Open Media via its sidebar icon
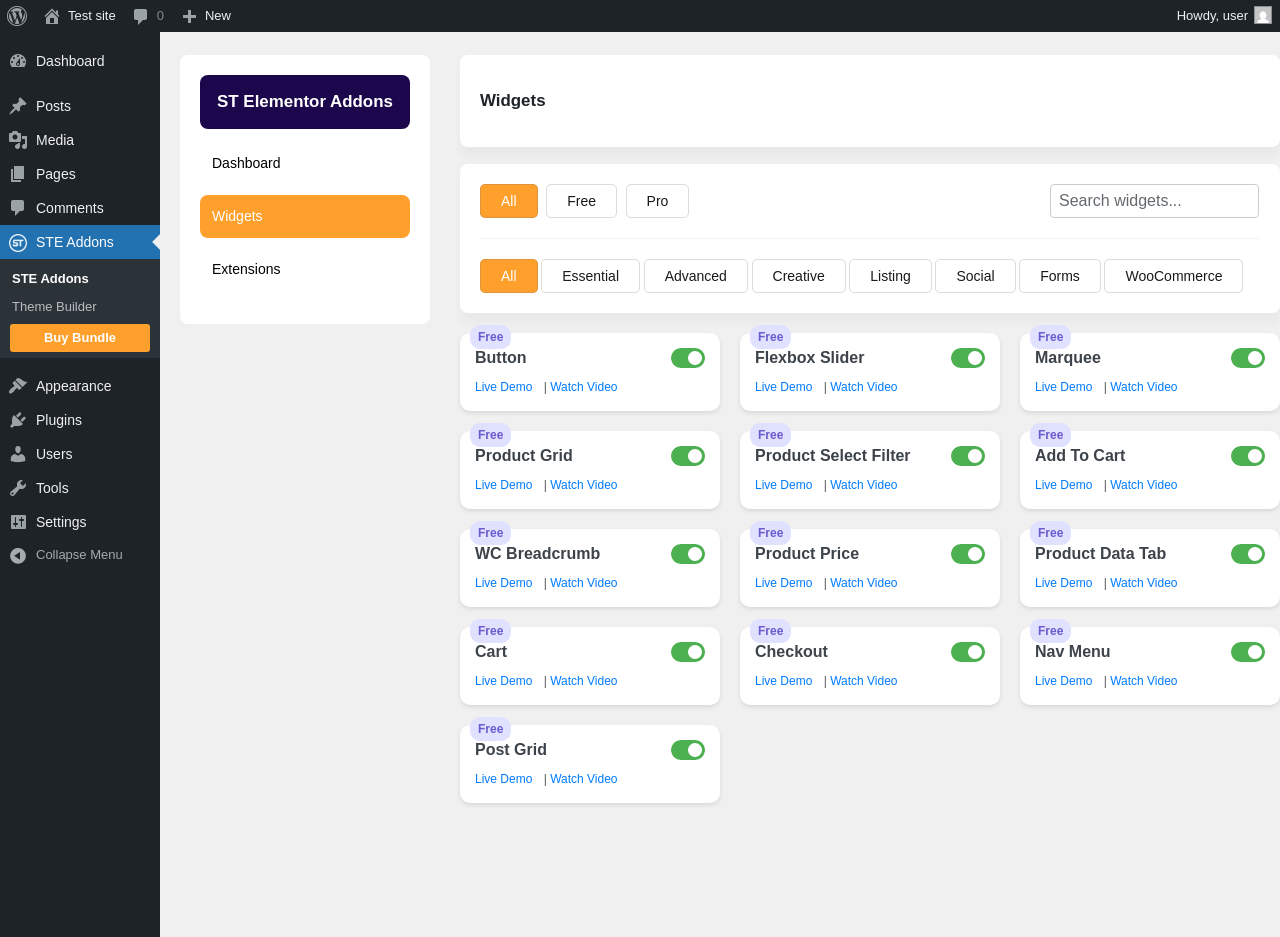The width and height of the screenshot is (1280, 937). [18, 140]
